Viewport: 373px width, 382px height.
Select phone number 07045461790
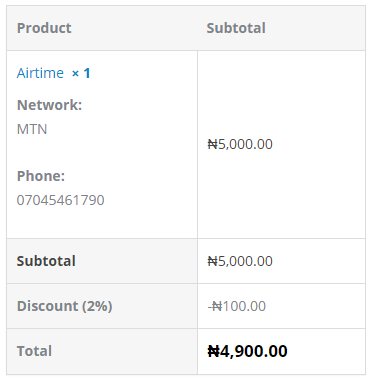pos(61,200)
